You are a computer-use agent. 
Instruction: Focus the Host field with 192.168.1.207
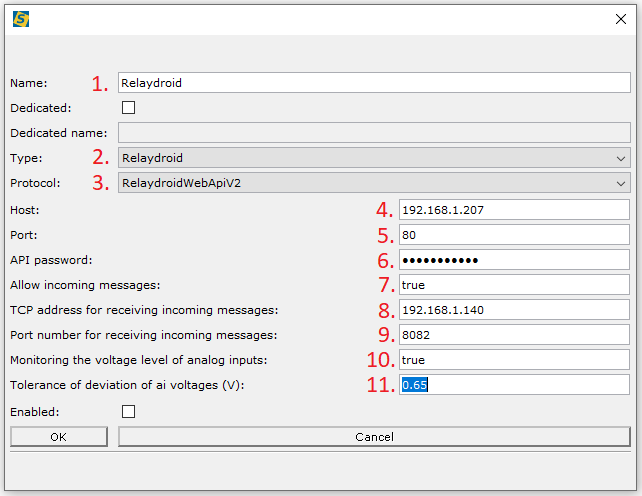pyautogui.click(x=513, y=210)
